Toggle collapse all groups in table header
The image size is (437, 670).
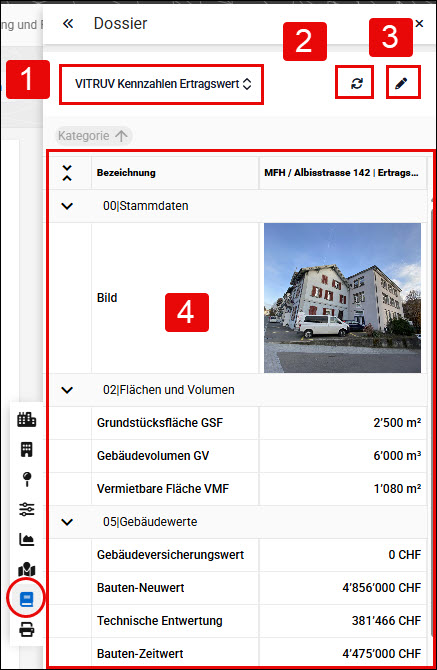coord(67,173)
